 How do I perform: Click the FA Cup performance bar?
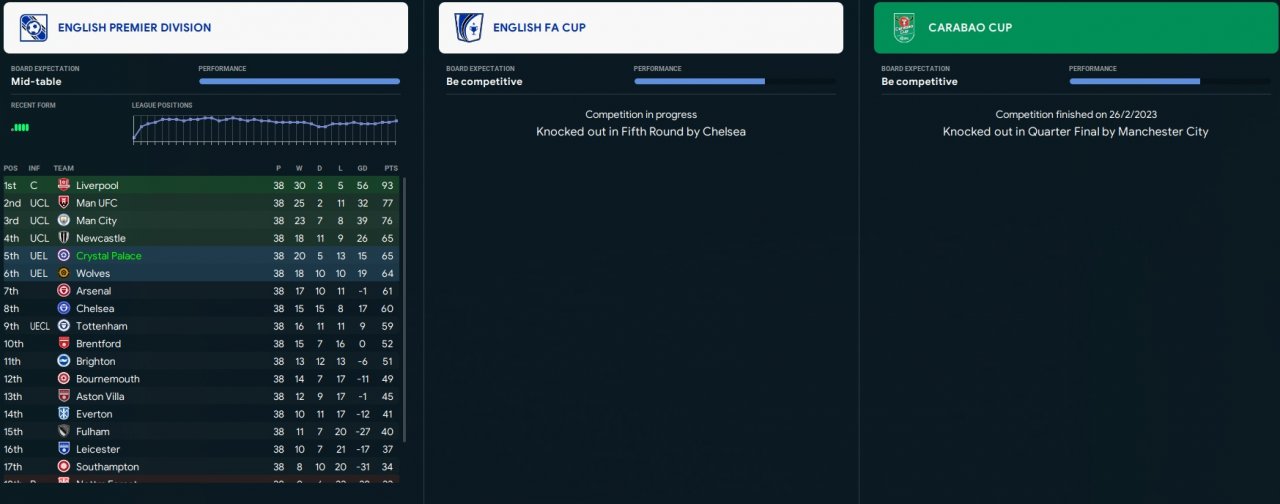735,81
